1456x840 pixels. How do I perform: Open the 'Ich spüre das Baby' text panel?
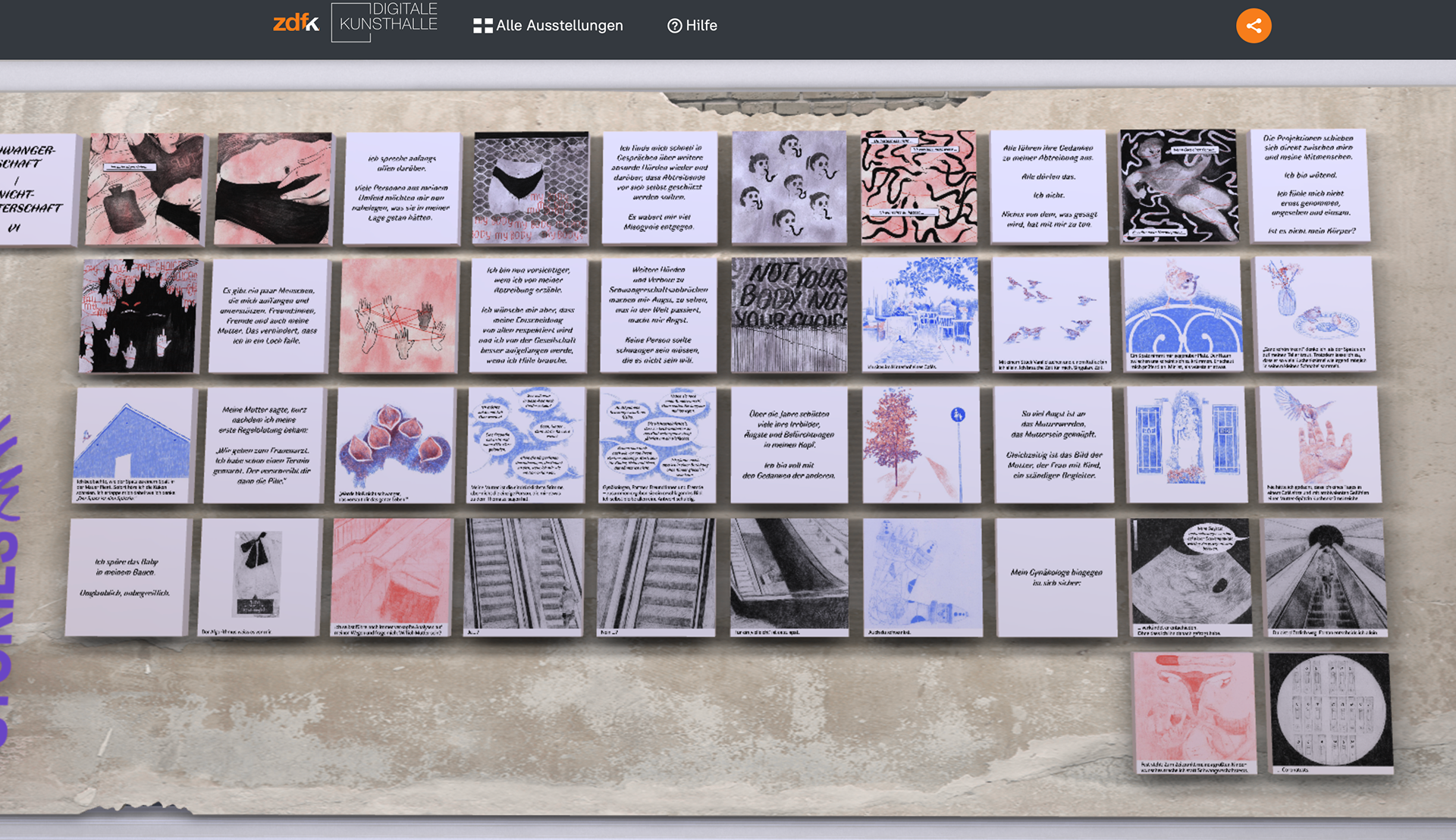(127, 578)
